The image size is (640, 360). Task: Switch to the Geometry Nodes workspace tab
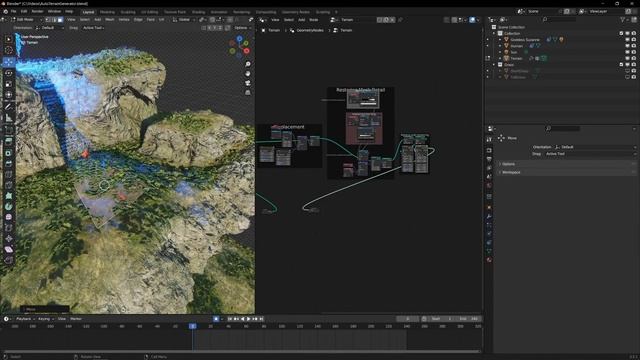tap(296, 12)
